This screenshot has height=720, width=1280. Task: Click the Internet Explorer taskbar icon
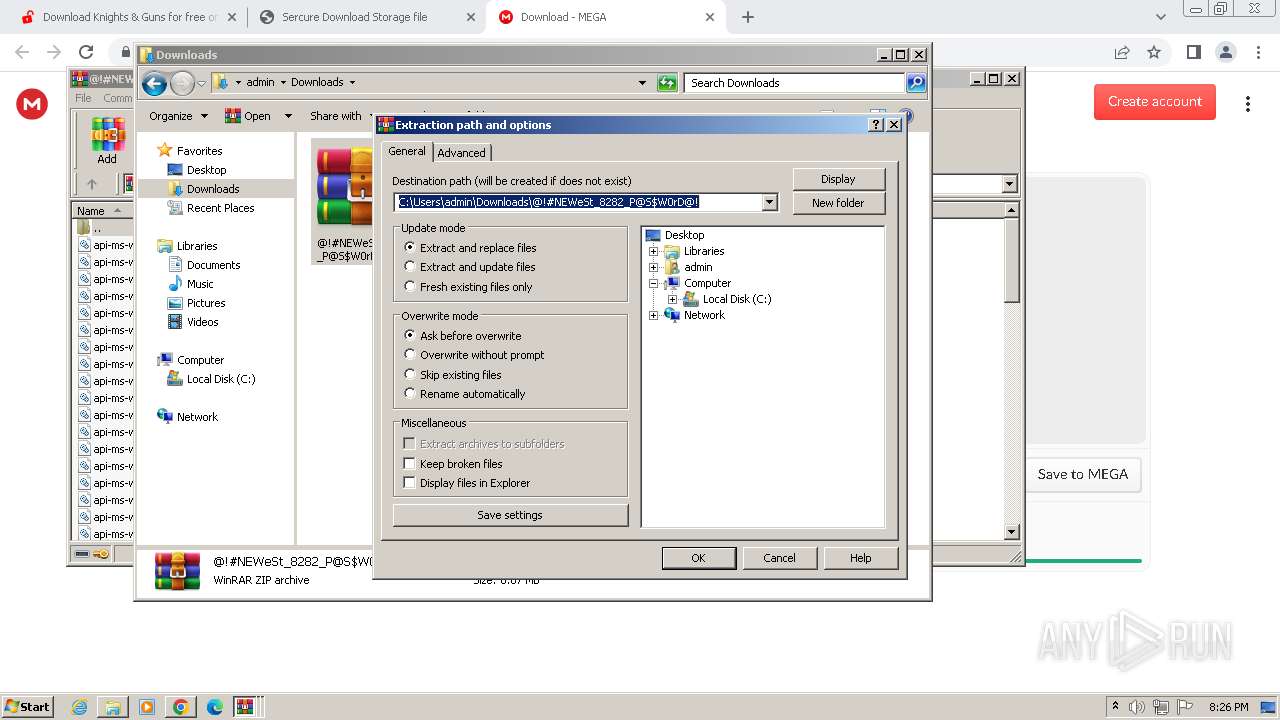click(x=80, y=707)
